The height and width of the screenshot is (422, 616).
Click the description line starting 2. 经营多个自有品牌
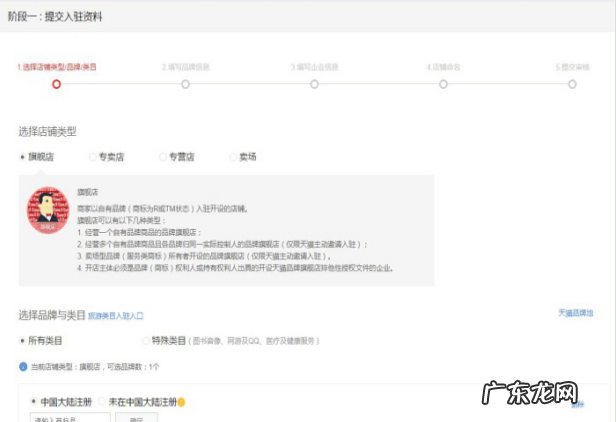[222, 244]
